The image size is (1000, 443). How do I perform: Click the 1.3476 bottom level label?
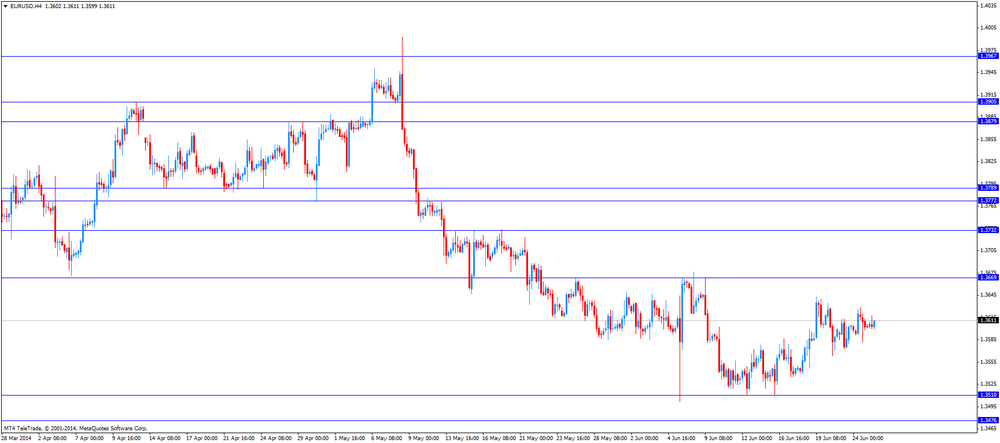click(987, 420)
